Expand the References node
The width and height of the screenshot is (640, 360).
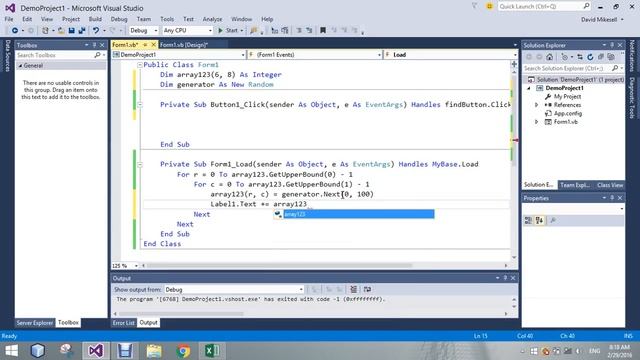536,105
